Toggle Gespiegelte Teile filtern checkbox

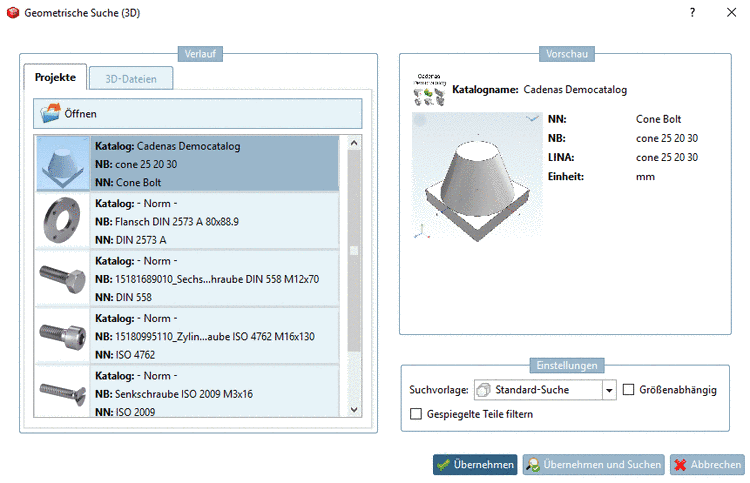tap(416, 414)
